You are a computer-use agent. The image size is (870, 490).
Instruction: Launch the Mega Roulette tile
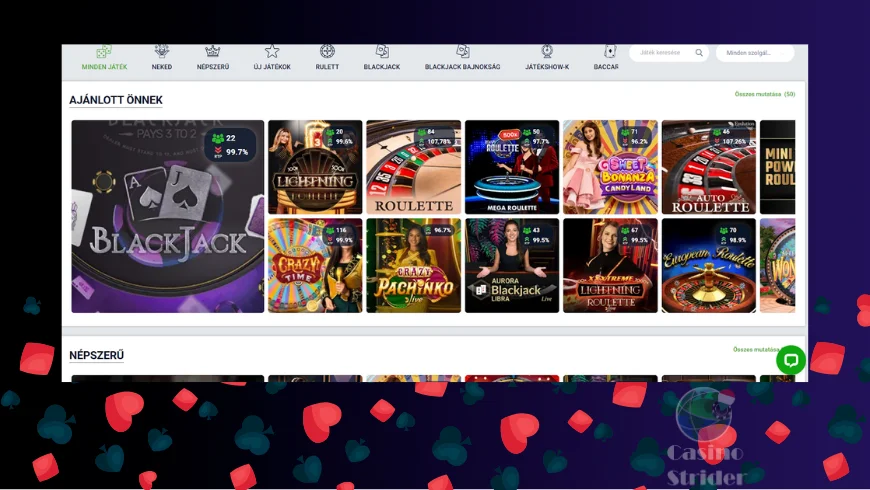coord(512,167)
